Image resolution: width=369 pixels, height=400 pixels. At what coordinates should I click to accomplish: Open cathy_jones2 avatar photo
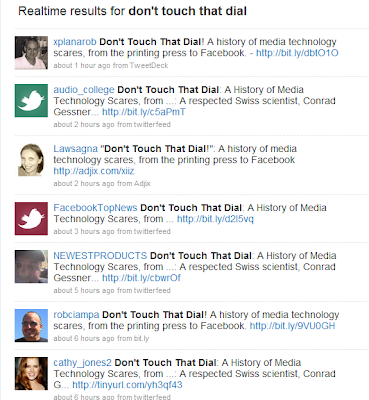pyautogui.click(x=31, y=374)
